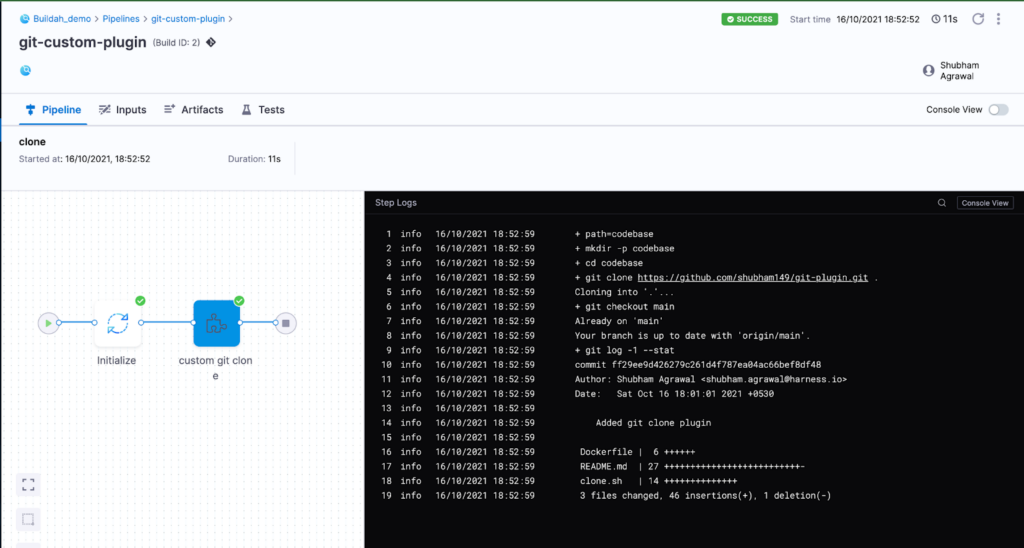This screenshot has width=1024, height=548.
Task: Click the Initialize step label
Action: [x=117, y=361]
